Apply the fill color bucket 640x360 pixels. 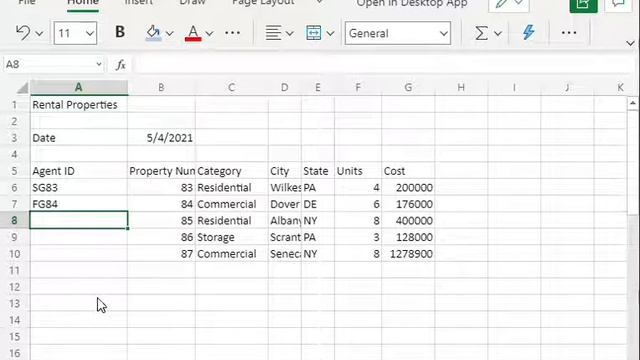[153, 33]
